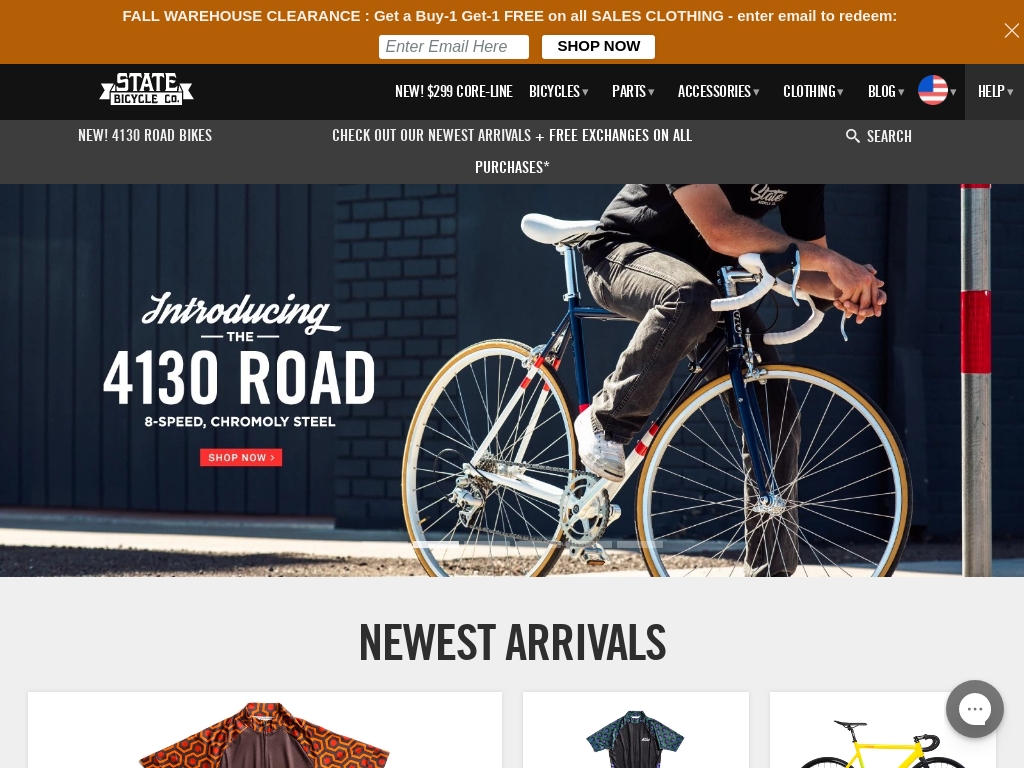Image resolution: width=1024 pixels, height=768 pixels.
Task: Click the search magnifier icon
Action: 852,136
